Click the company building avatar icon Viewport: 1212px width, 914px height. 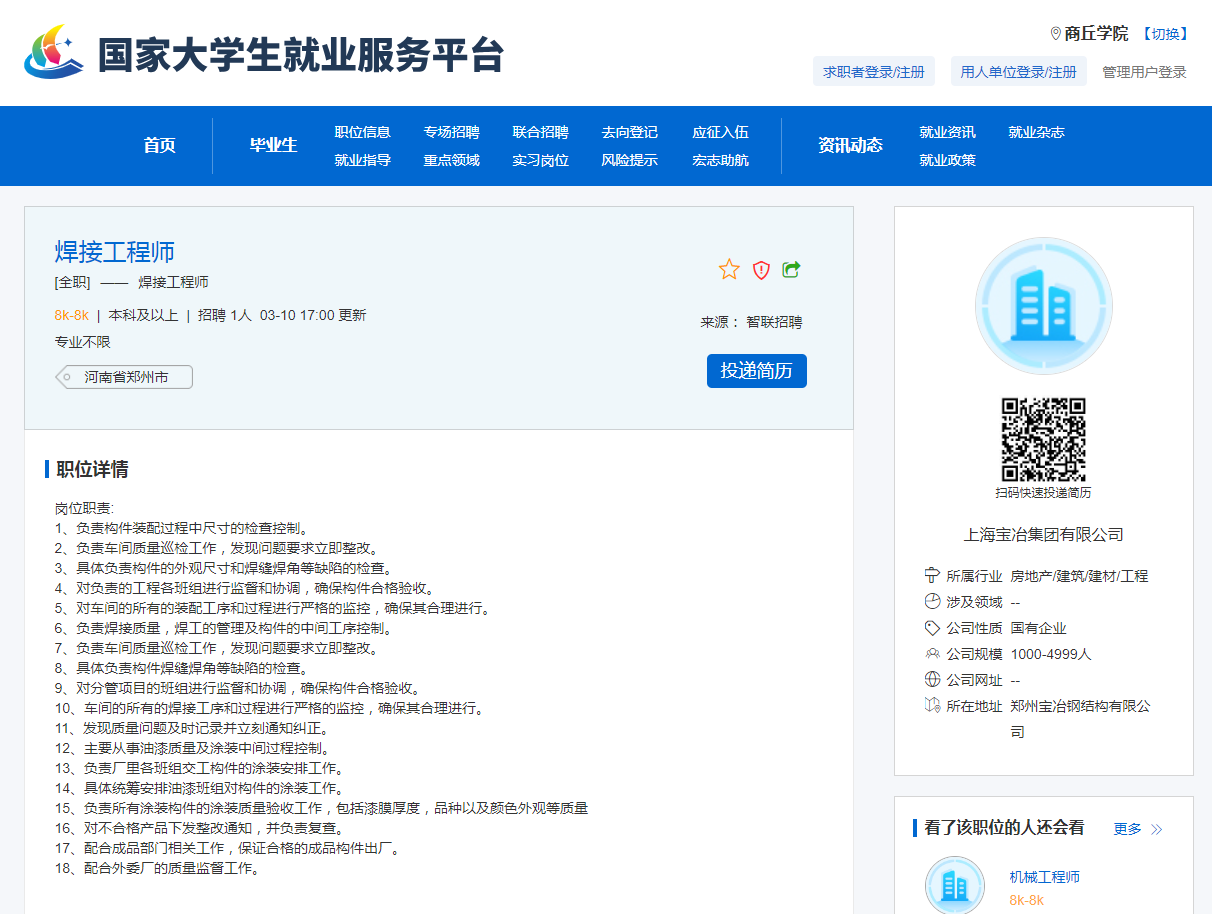click(1043, 305)
